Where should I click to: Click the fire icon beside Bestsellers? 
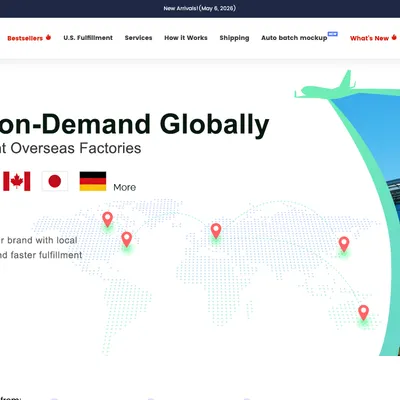coord(48,37)
